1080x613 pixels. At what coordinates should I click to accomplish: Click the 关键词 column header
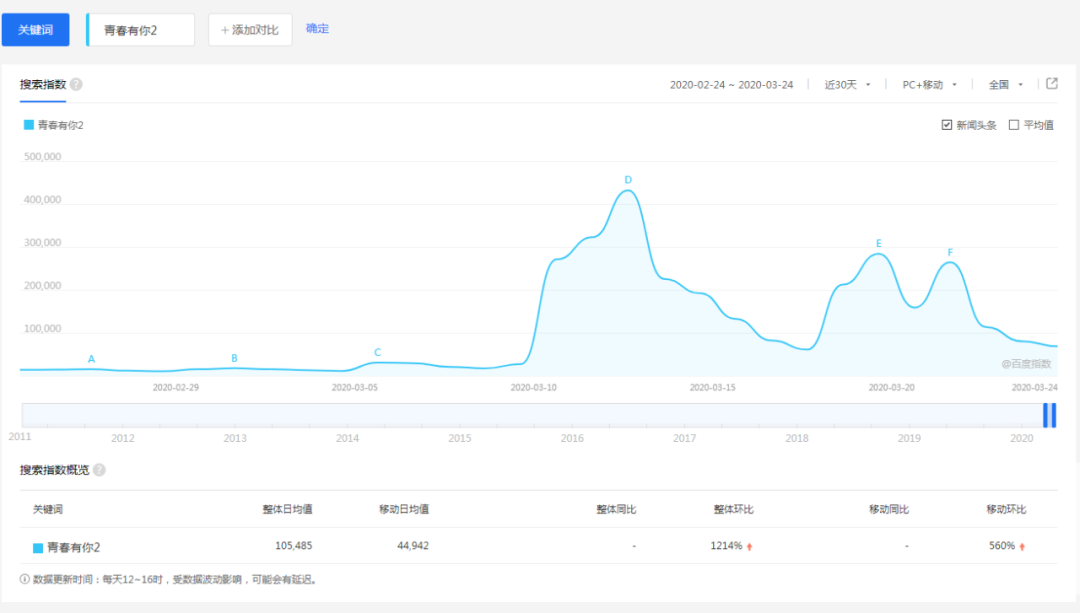click(48, 509)
